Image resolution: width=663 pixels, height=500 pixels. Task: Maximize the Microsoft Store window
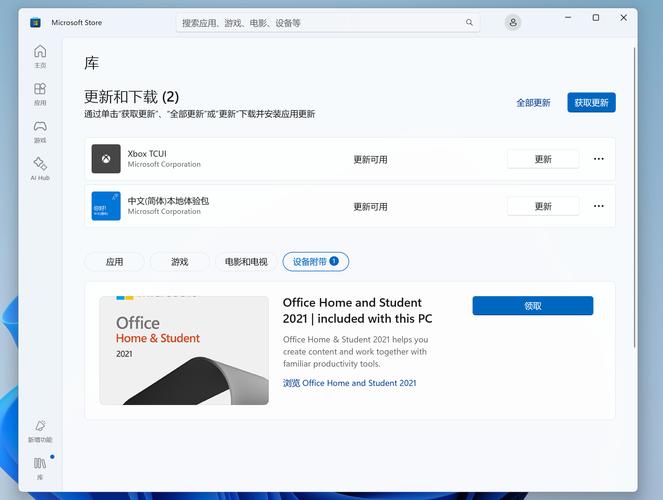pos(596,18)
